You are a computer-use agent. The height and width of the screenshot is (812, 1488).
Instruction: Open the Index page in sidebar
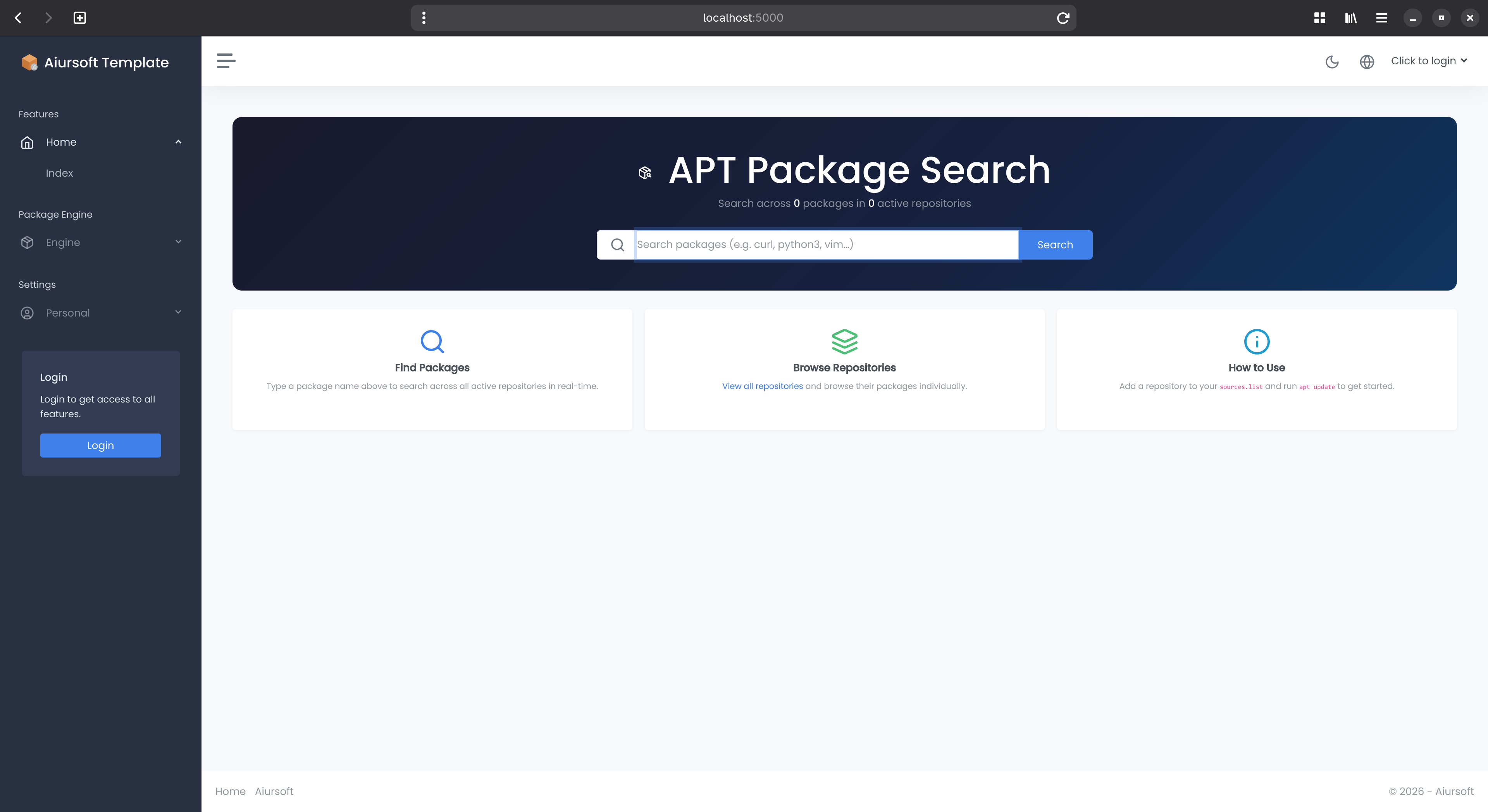[x=60, y=173]
